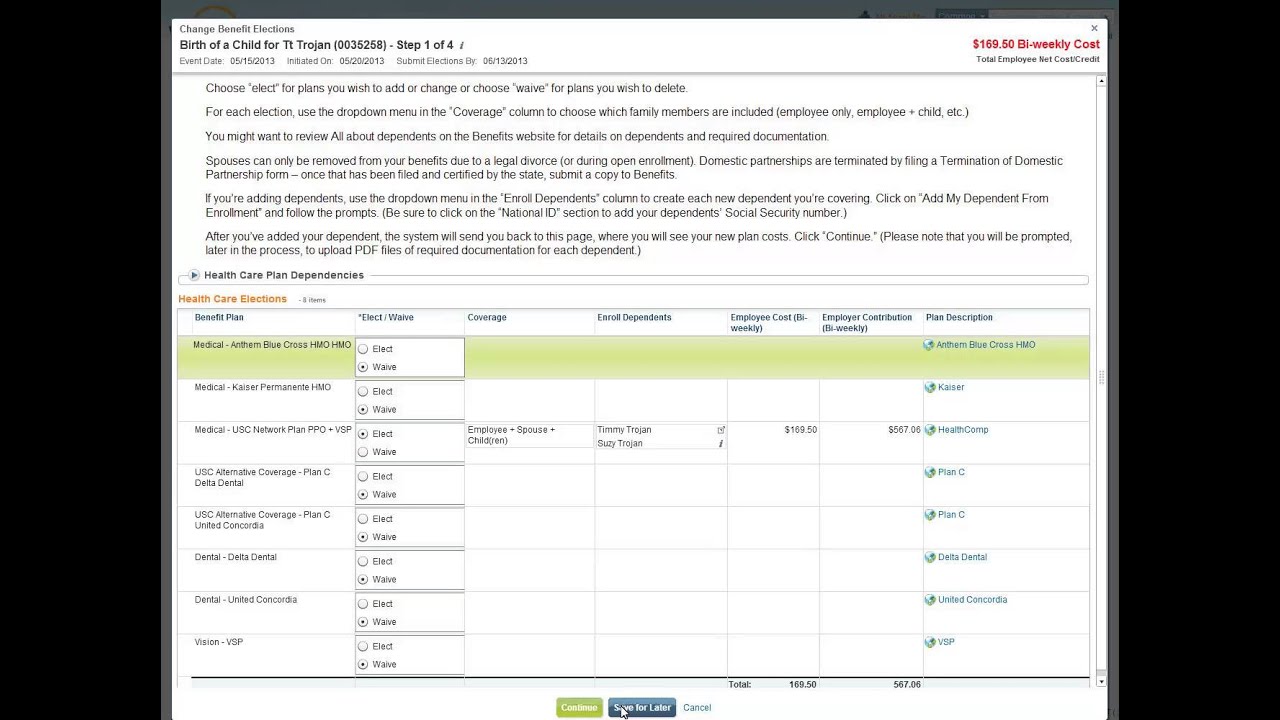Expand Health Care Plan Dependencies section

click(194, 275)
